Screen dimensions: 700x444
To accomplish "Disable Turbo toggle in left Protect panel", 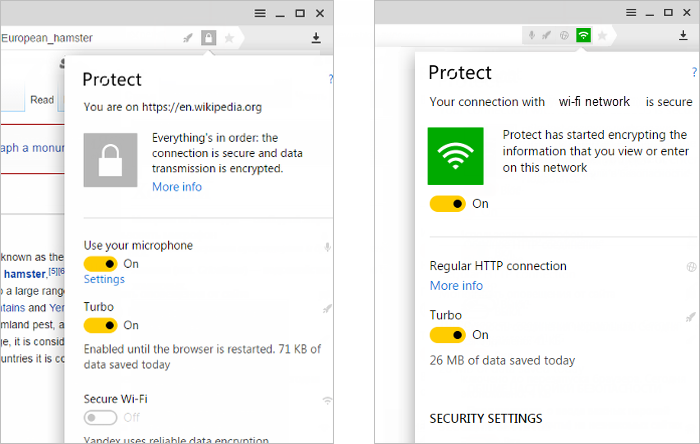I will [100, 325].
